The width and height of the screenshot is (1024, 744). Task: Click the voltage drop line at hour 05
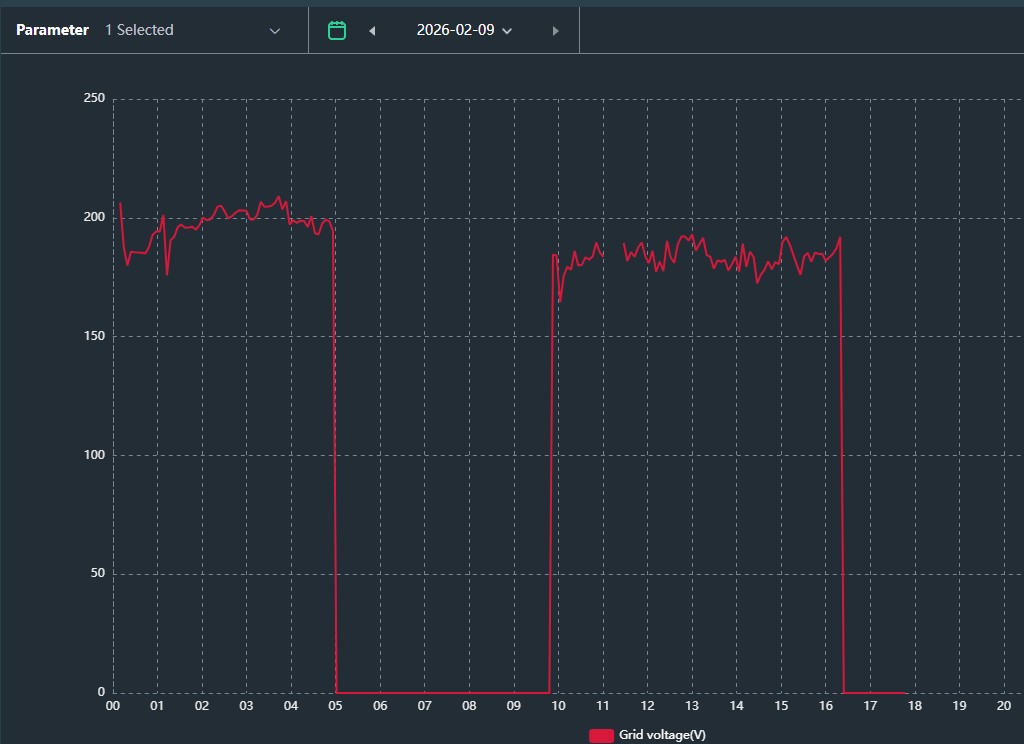[x=336, y=450]
